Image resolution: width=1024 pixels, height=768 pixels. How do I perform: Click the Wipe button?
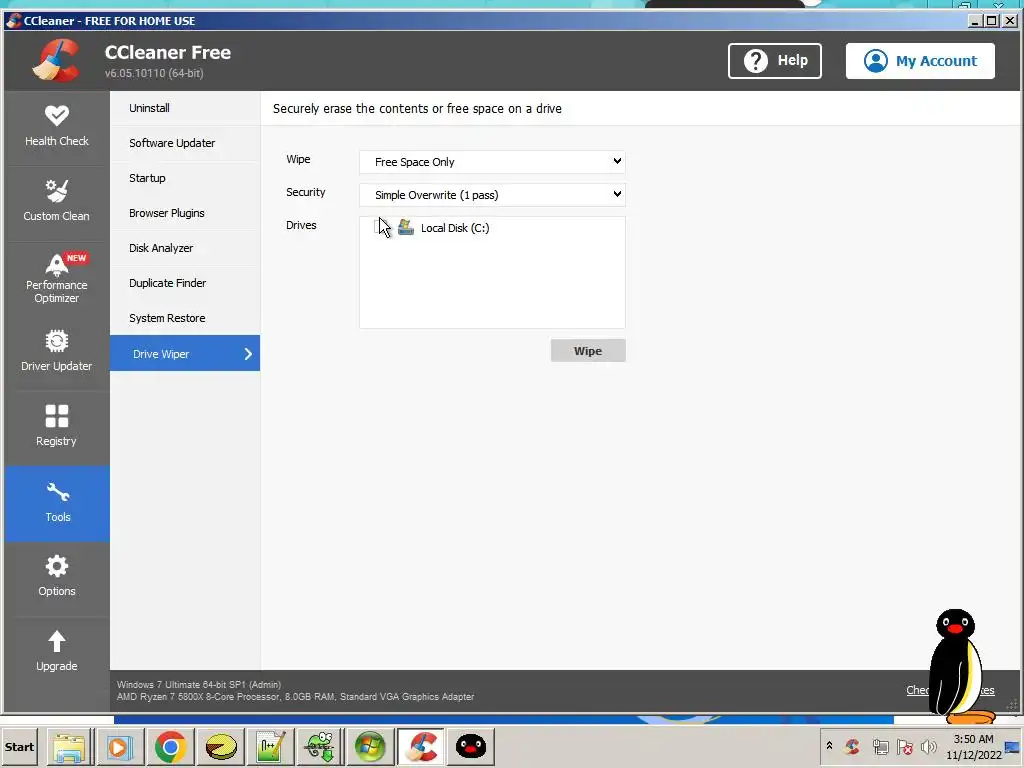click(x=588, y=351)
